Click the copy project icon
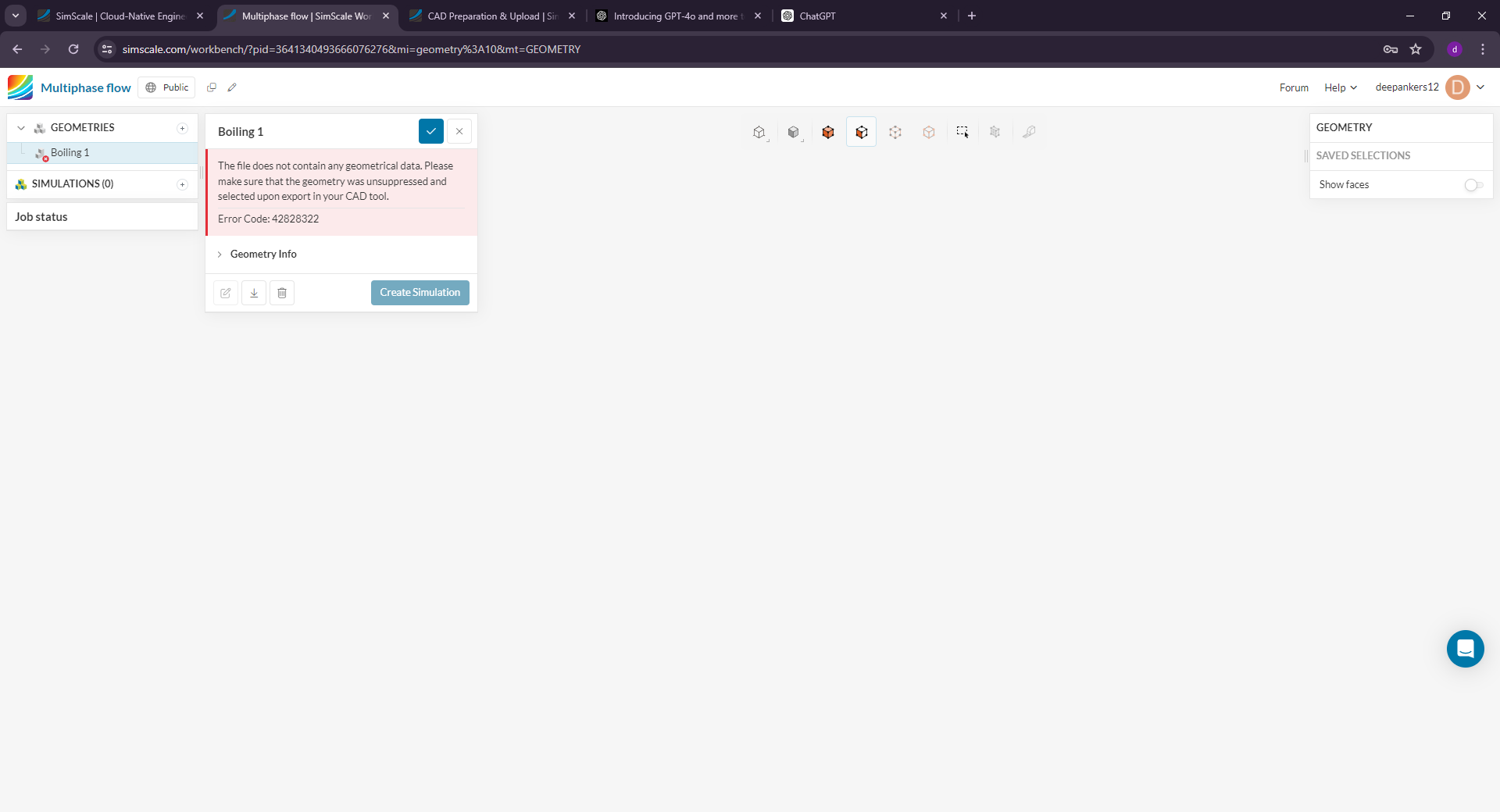 click(x=211, y=87)
